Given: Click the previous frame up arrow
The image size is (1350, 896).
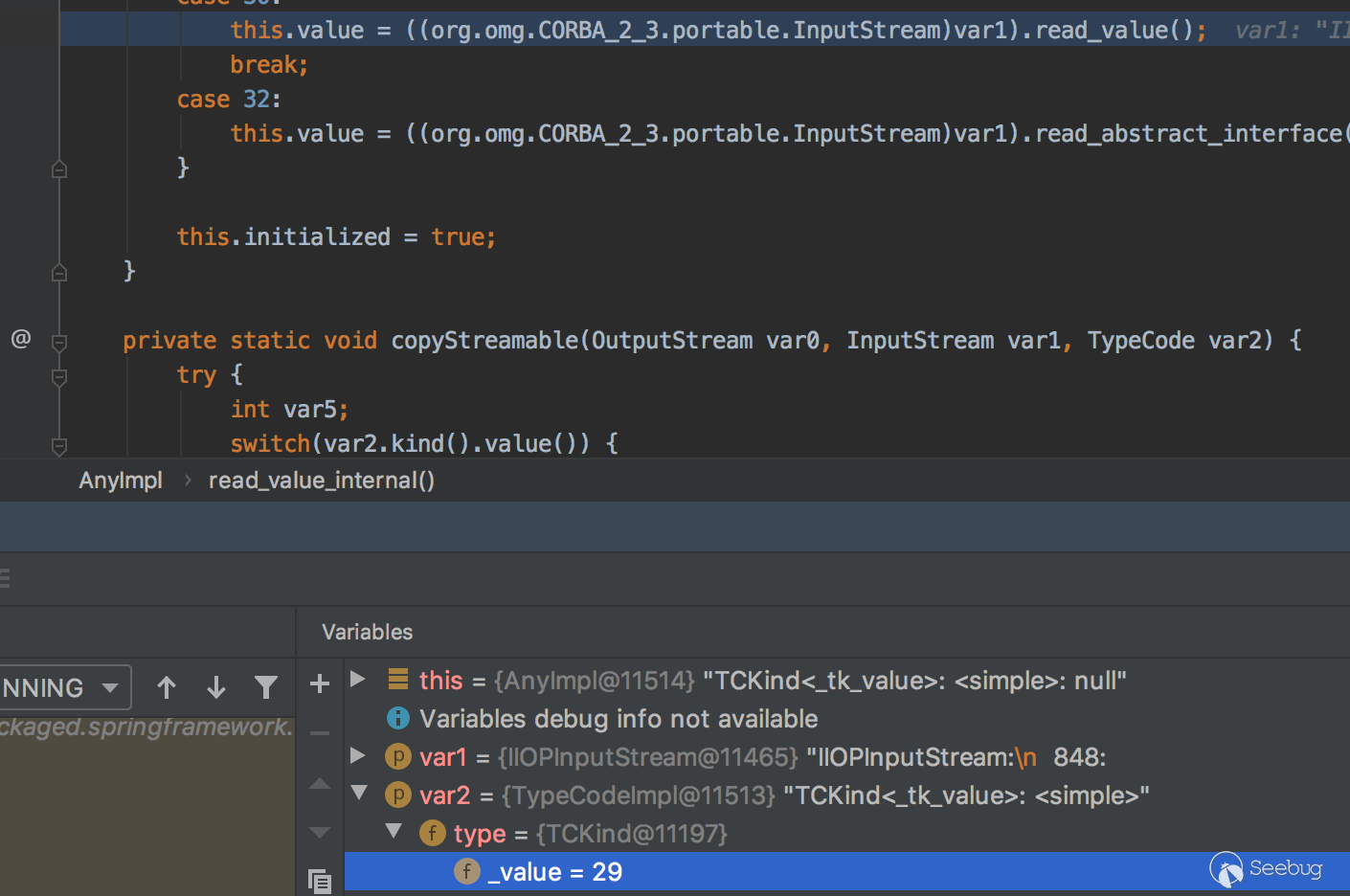Looking at the screenshot, I should point(167,687).
